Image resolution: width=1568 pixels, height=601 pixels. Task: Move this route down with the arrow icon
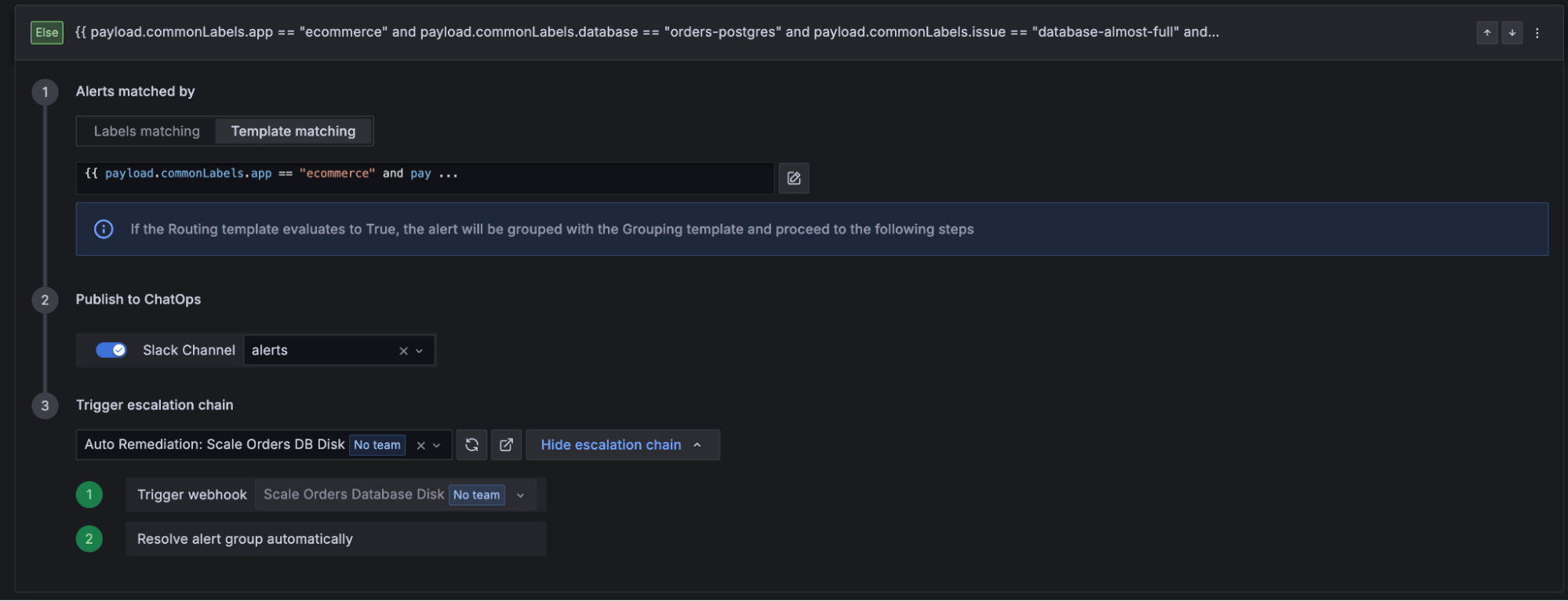coord(1512,32)
